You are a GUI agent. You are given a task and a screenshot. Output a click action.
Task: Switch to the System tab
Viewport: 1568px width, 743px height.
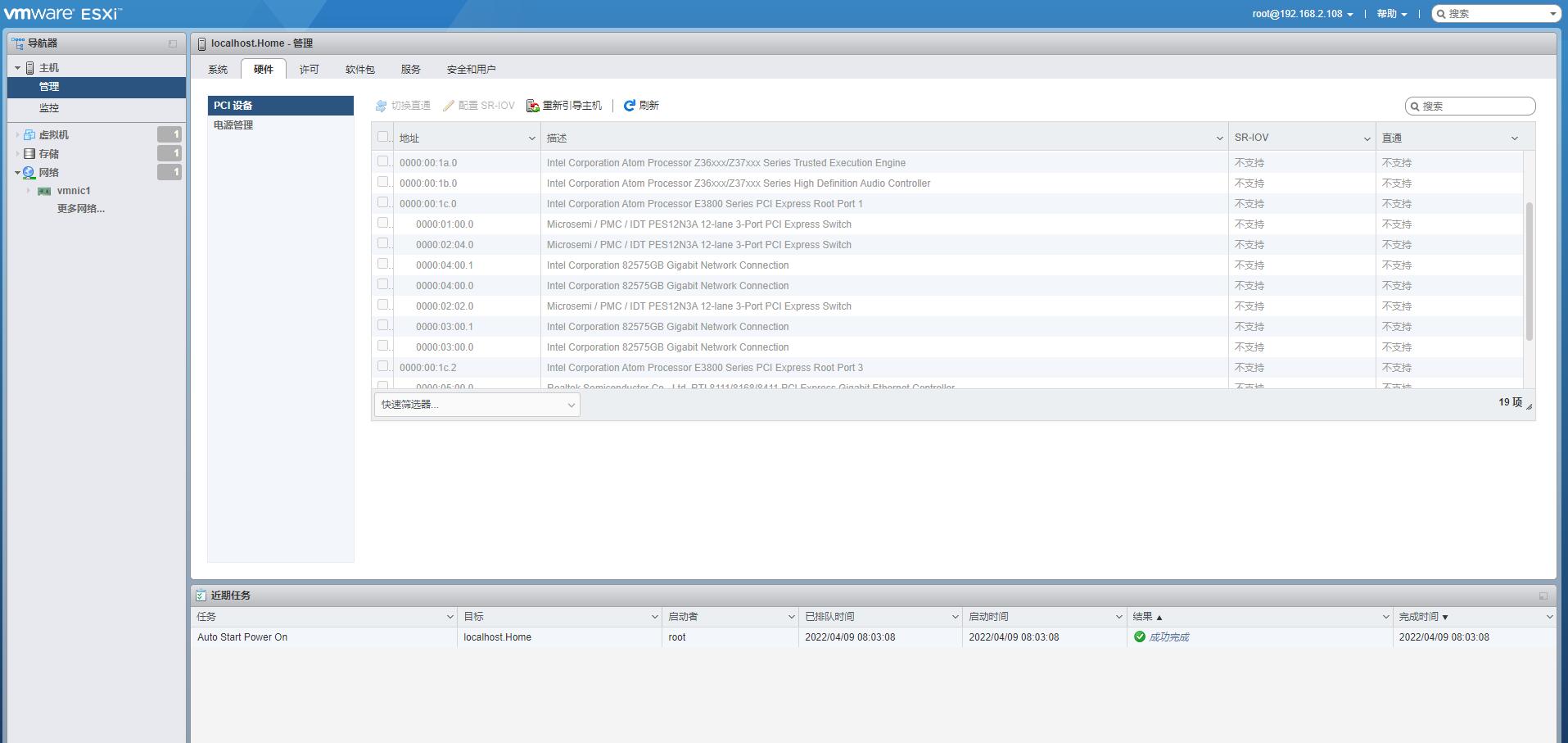click(218, 70)
